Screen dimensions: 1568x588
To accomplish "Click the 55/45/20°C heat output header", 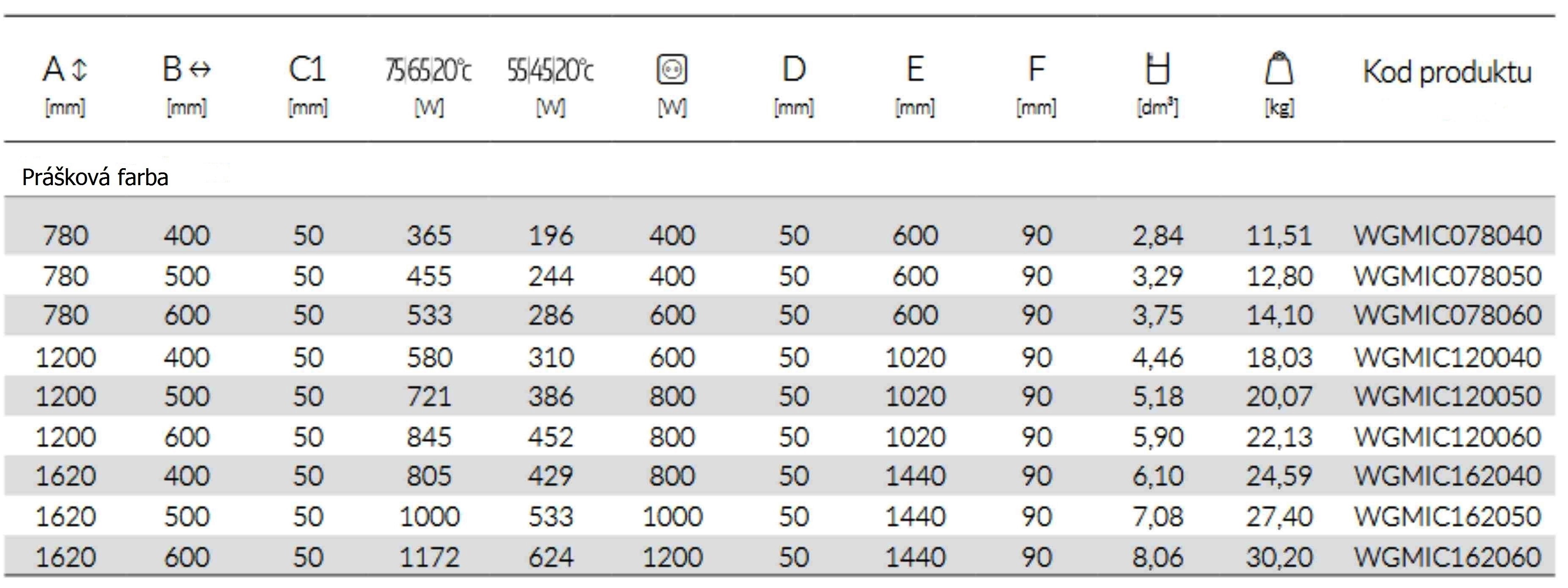I will [x=550, y=70].
